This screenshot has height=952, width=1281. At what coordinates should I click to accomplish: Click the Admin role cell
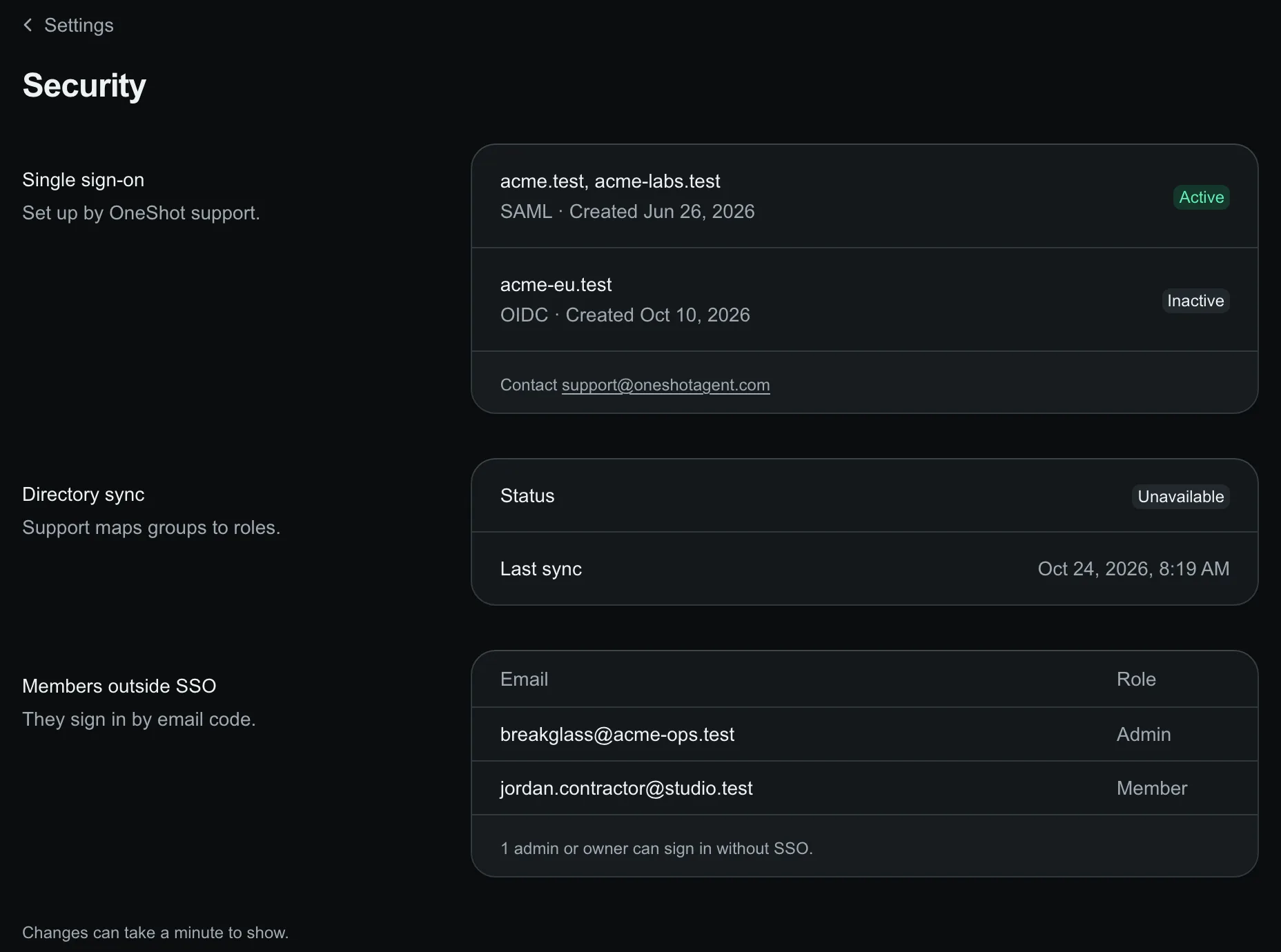[x=1144, y=735]
